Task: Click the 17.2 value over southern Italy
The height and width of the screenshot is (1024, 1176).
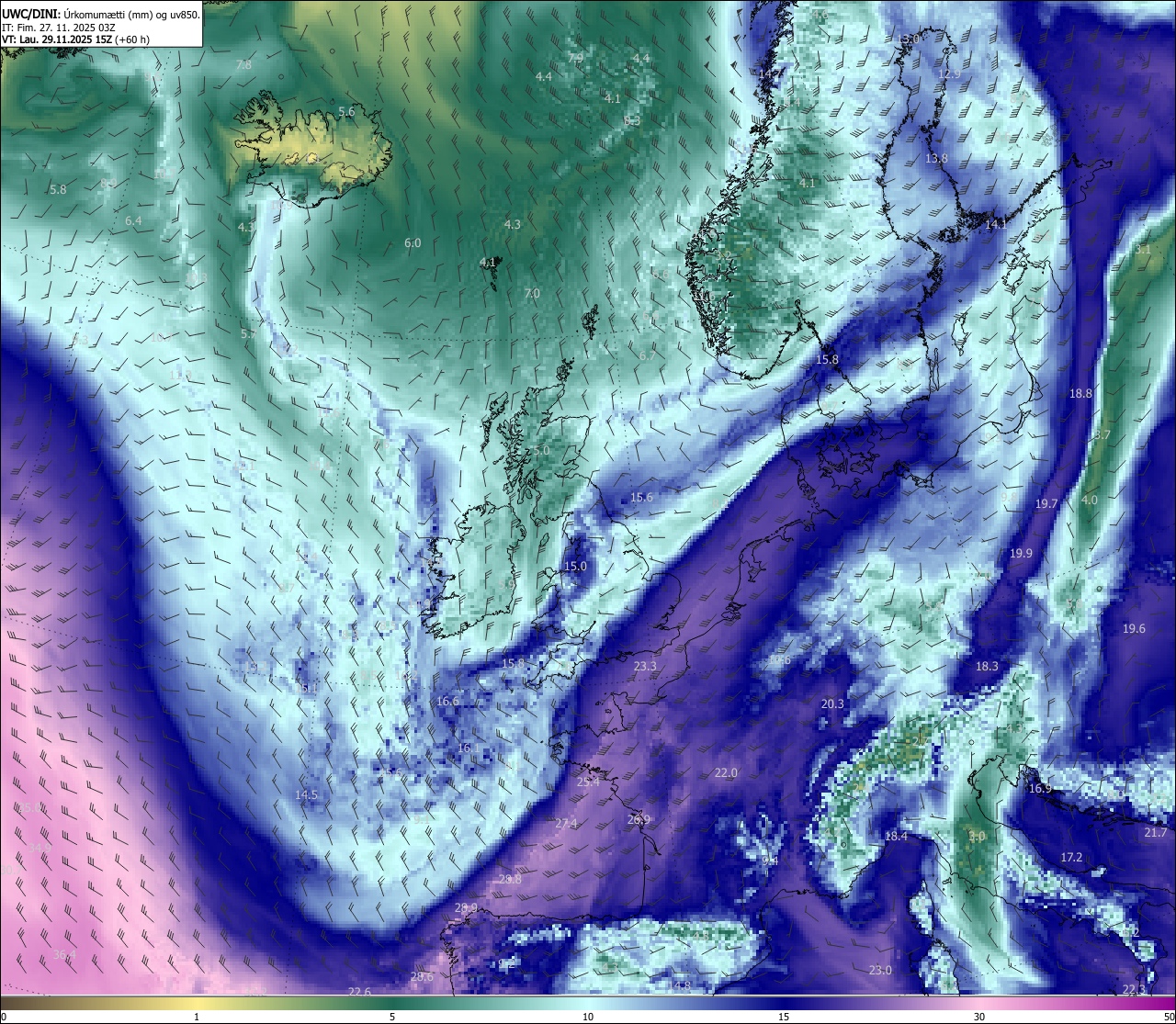Action: (1071, 858)
